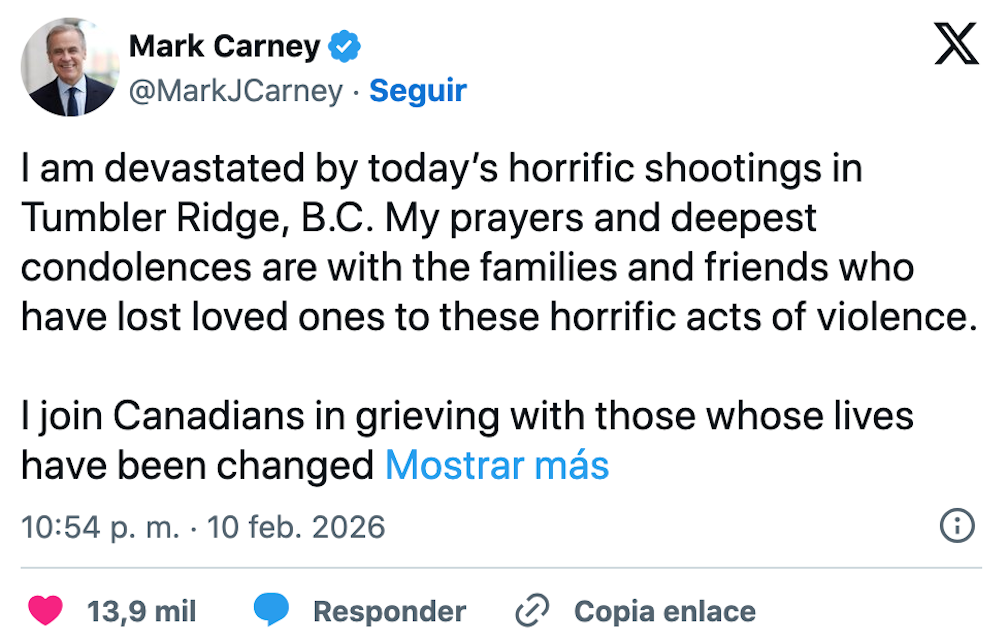This screenshot has height=639, width=1008.
Task: Select the Copia enlace label
Action: [664, 611]
